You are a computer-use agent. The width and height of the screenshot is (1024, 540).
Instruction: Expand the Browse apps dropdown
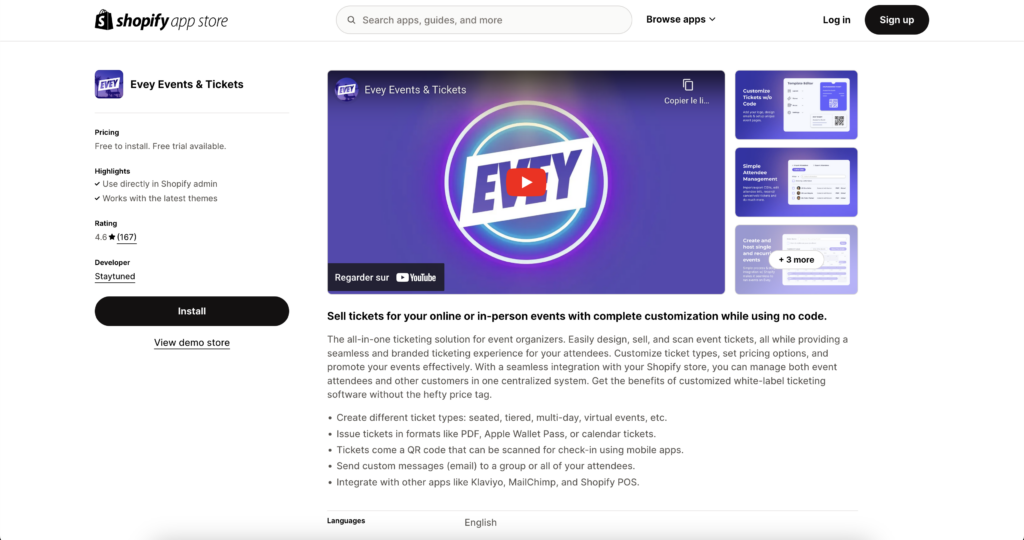[x=680, y=20]
